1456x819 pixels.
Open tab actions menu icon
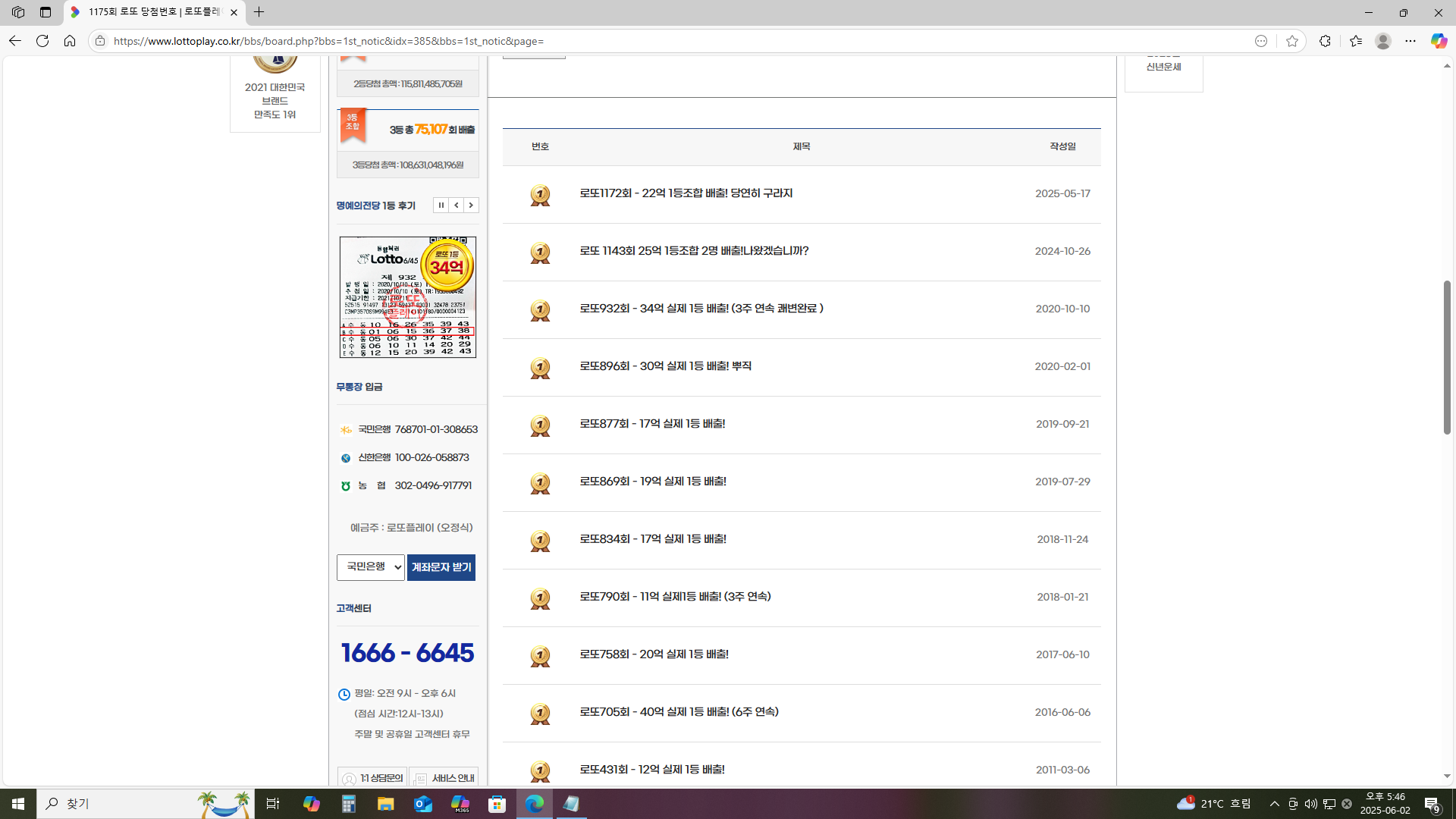(x=45, y=12)
